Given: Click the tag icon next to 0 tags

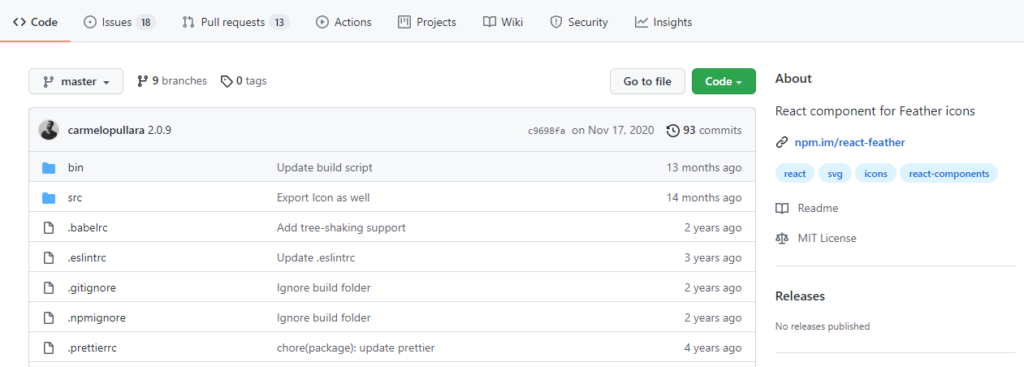Looking at the screenshot, I should pos(227,82).
